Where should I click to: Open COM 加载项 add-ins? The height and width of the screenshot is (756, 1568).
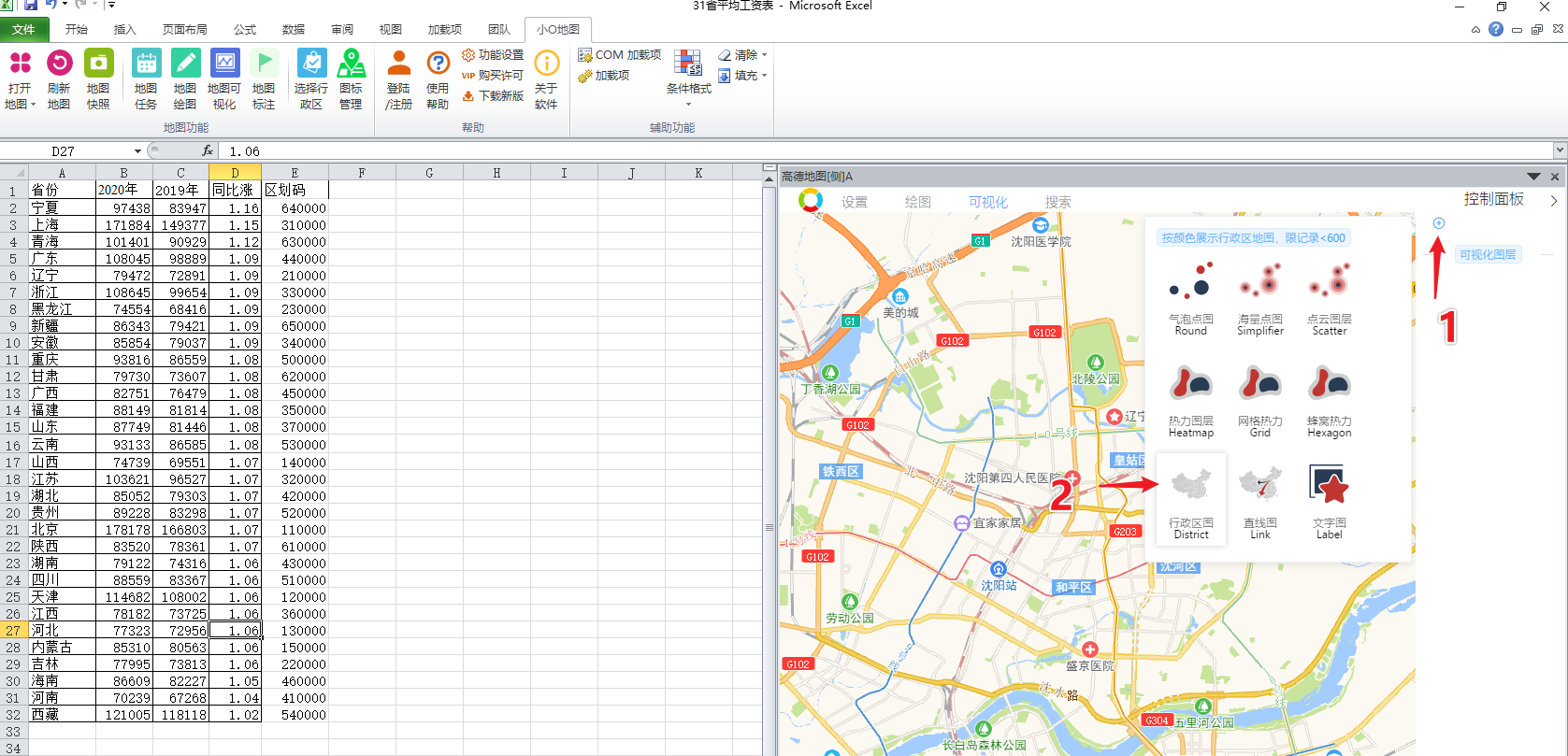coord(619,55)
